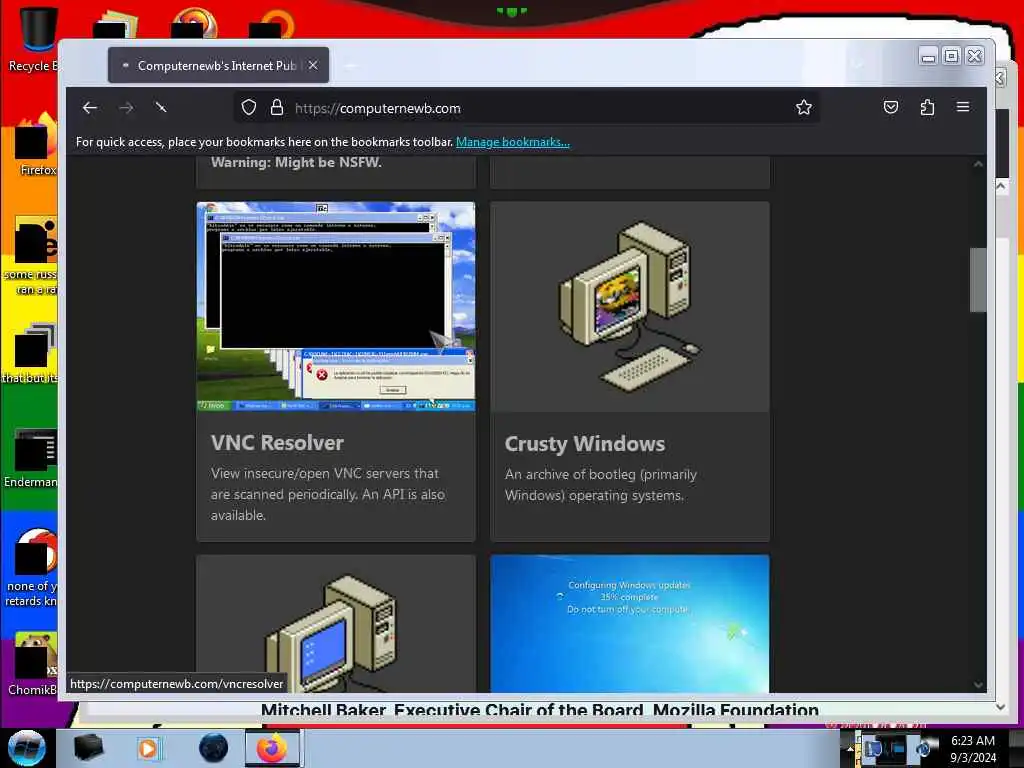Image resolution: width=1024 pixels, height=768 pixels.
Task: Select the Computernewb's Internet Pub tab
Action: 218,65
